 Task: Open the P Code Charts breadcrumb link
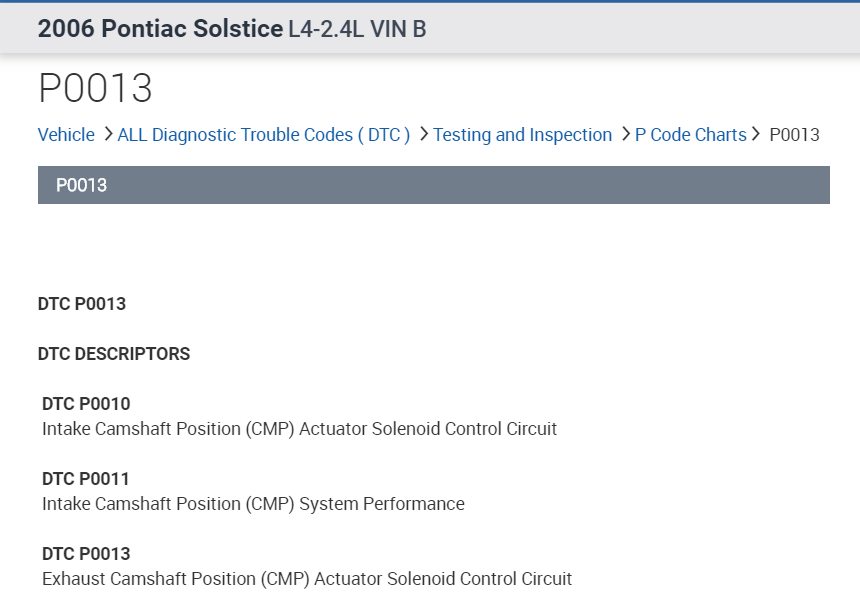pos(690,135)
